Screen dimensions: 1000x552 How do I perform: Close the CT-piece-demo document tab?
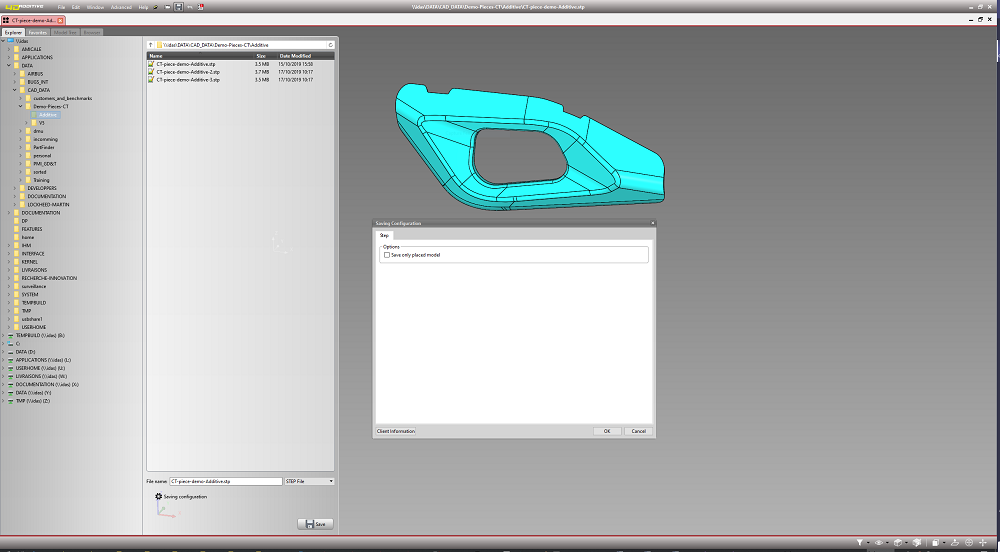pos(60,19)
